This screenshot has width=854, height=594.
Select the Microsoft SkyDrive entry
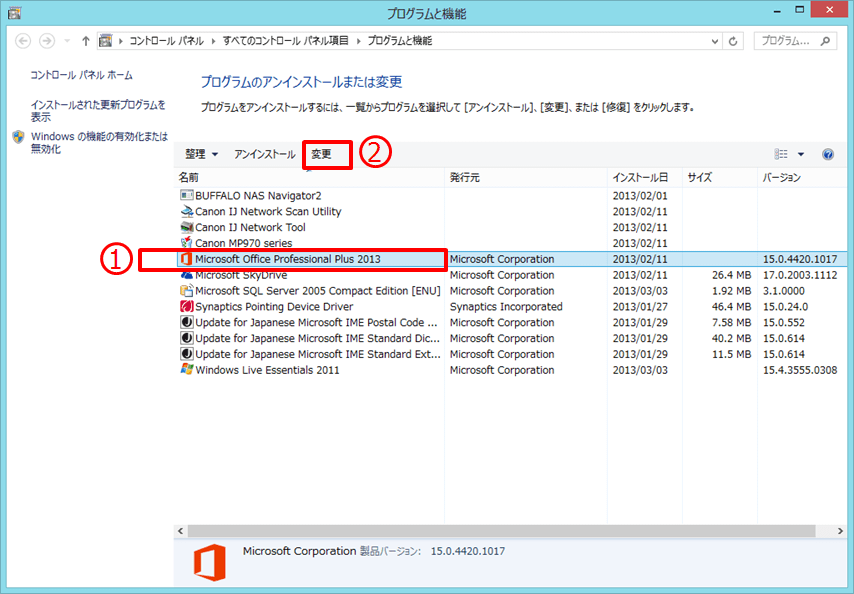pyautogui.click(x=241, y=275)
